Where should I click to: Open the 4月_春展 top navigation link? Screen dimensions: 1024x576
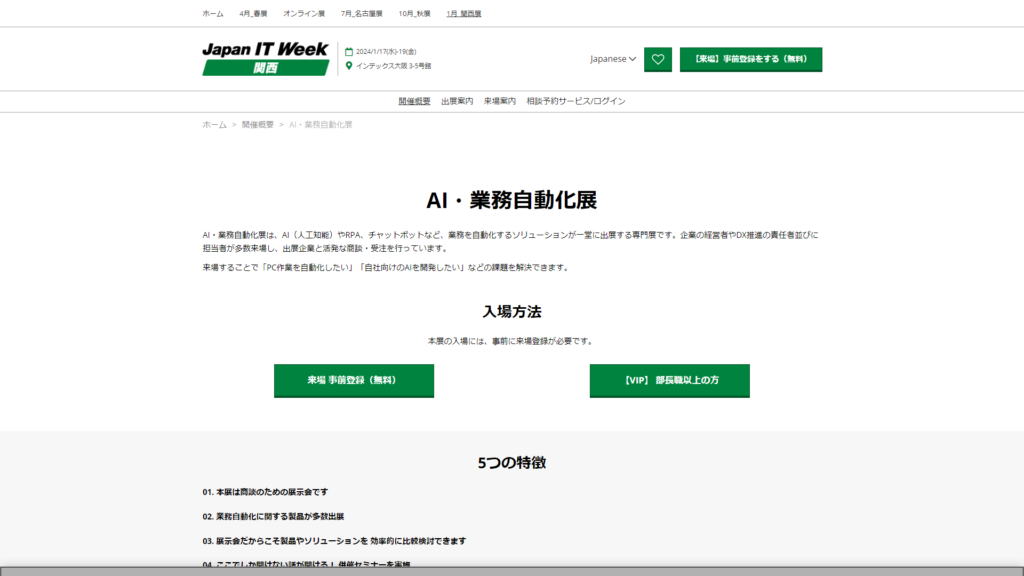tap(253, 14)
